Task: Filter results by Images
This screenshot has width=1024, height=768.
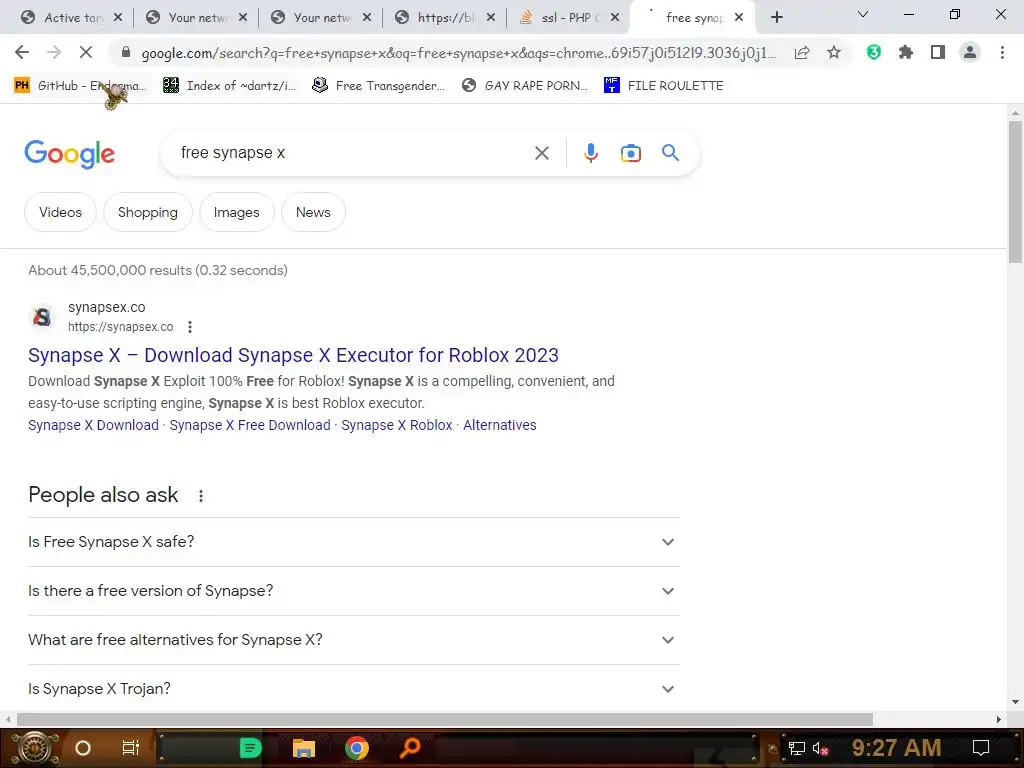Action: coord(236,212)
